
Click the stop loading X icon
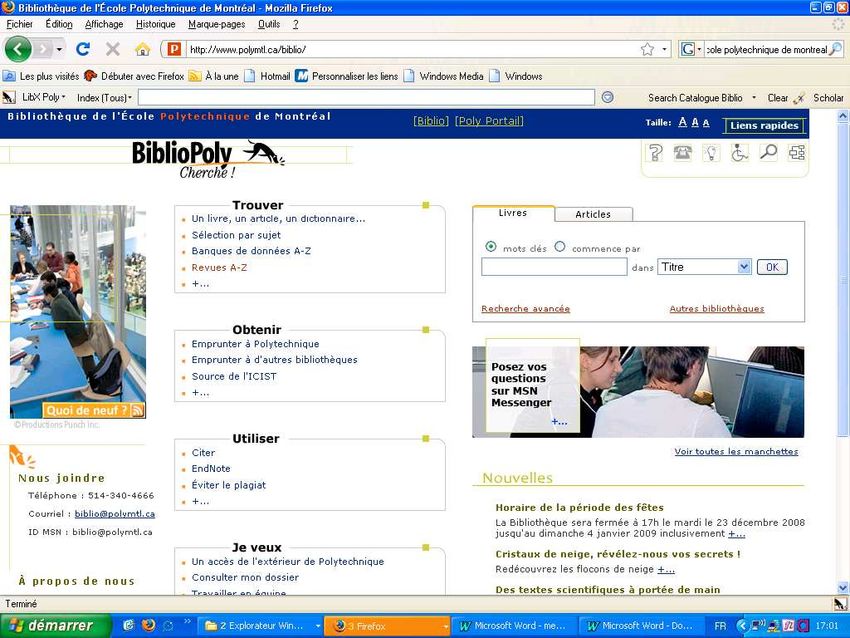pyautogui.click(x=113, y=49)
